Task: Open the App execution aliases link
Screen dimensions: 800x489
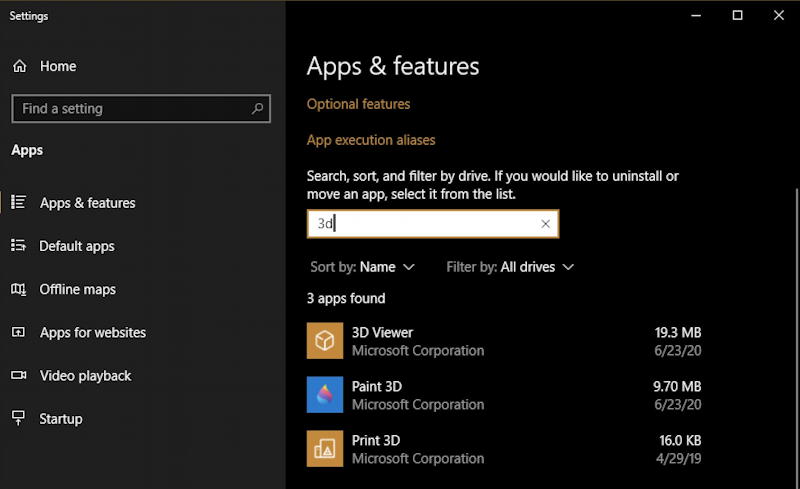Action: pyautogui.click(x=371, y=140)
